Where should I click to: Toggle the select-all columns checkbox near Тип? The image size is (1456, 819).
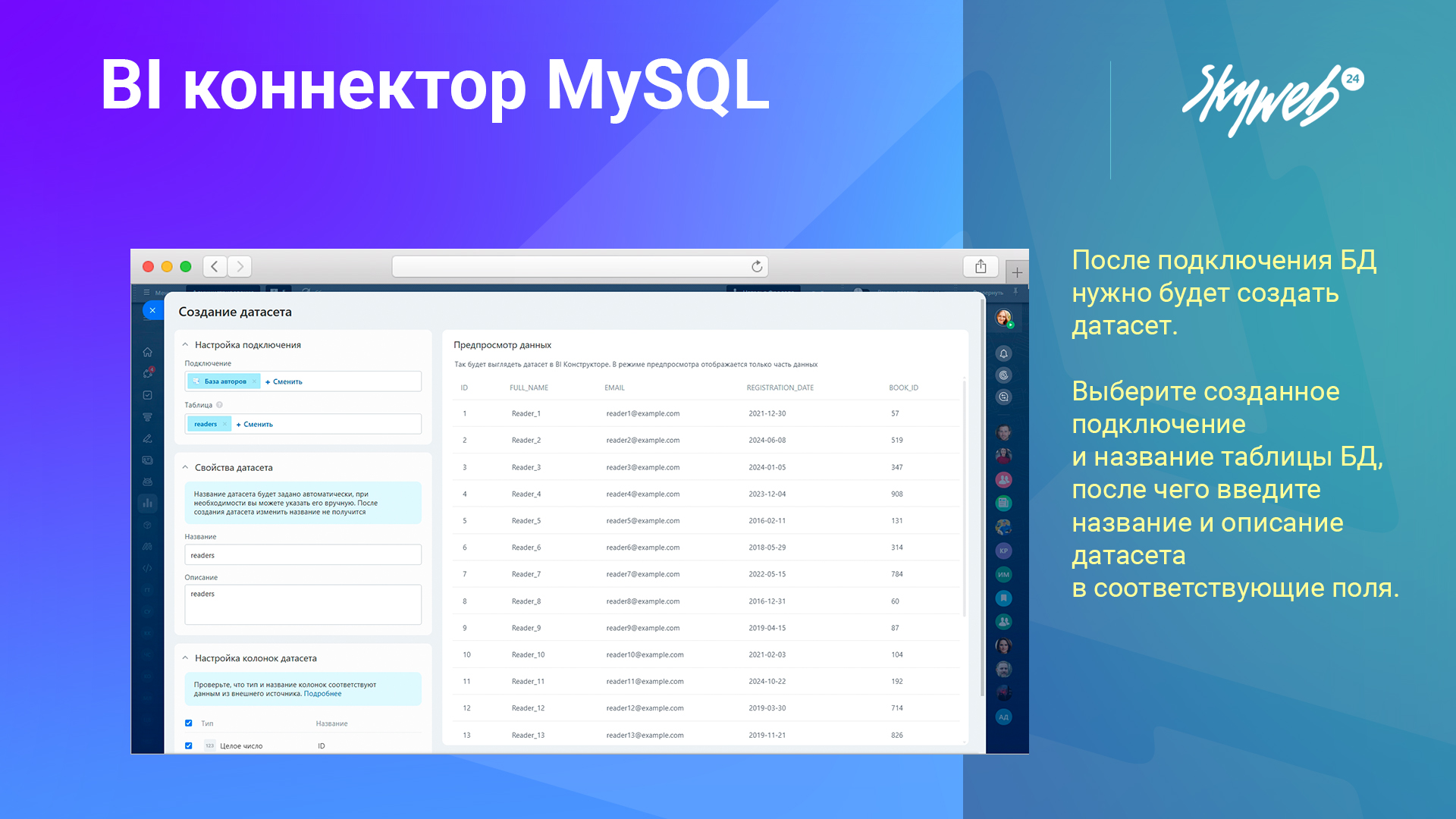coord(189,723)
